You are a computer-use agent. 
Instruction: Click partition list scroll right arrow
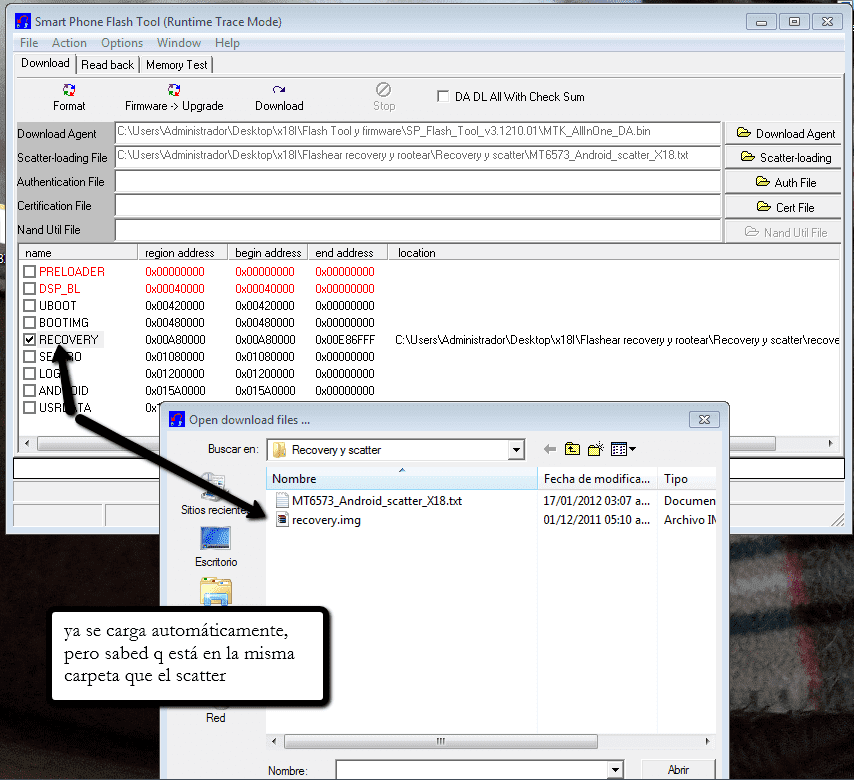[x=831, y=443]
